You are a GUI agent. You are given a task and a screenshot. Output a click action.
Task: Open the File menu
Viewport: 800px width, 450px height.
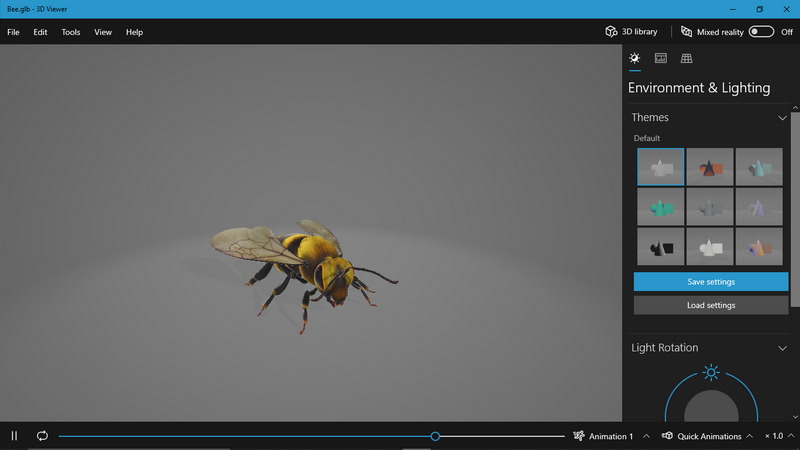13,32
